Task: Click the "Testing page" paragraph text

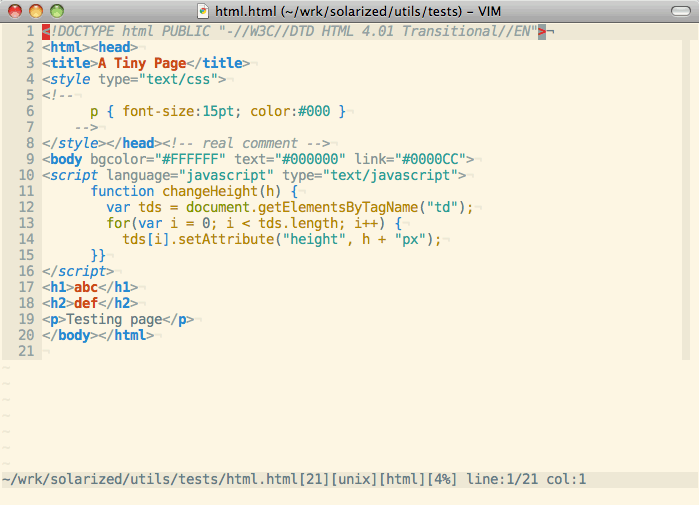Action: pos(114,319)
